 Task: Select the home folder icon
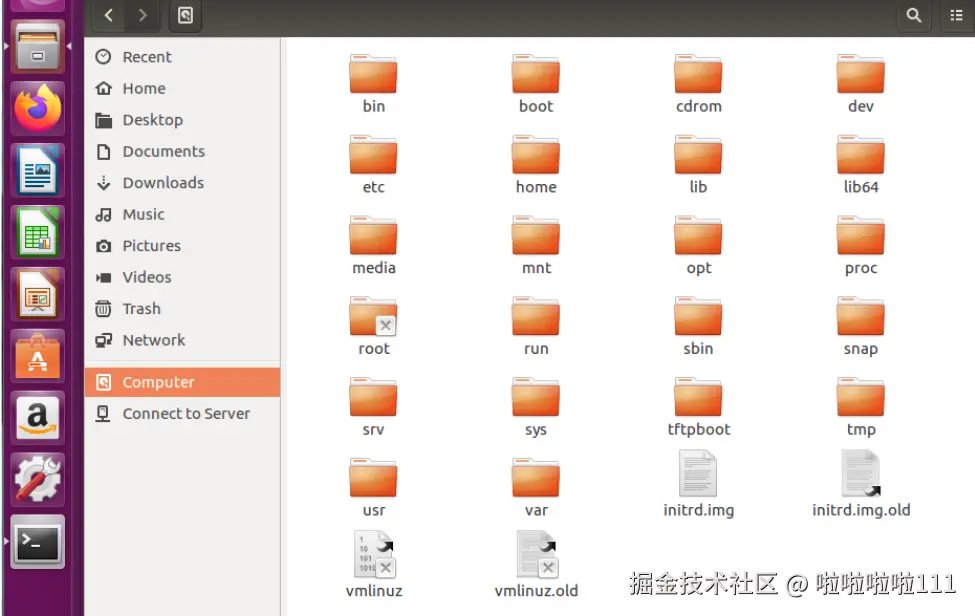(535, 155)
